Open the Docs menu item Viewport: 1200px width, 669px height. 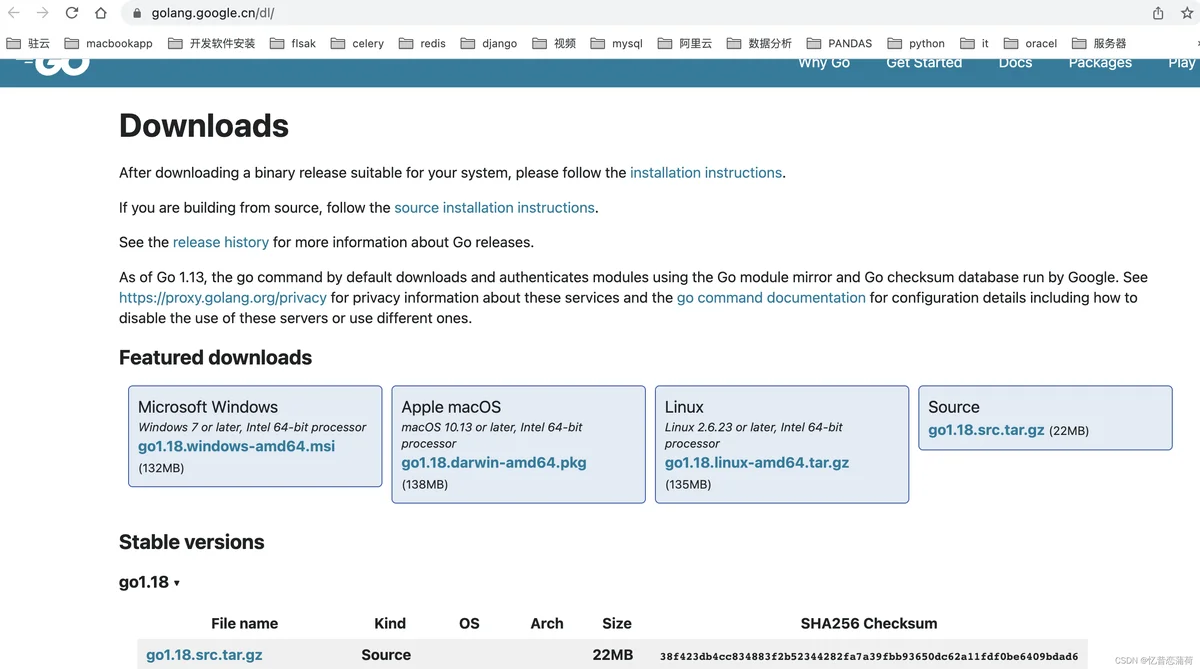[1015, 63]
